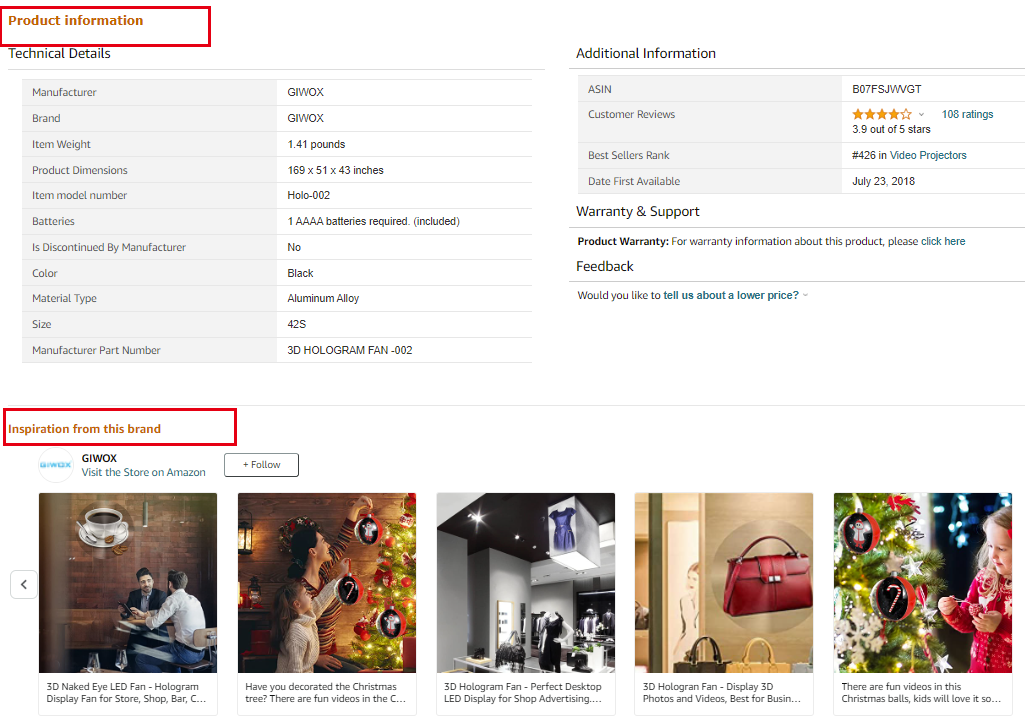Open 'There are fun videos' caption
This screenshot has width=1025, height=717.
point(921,693)
